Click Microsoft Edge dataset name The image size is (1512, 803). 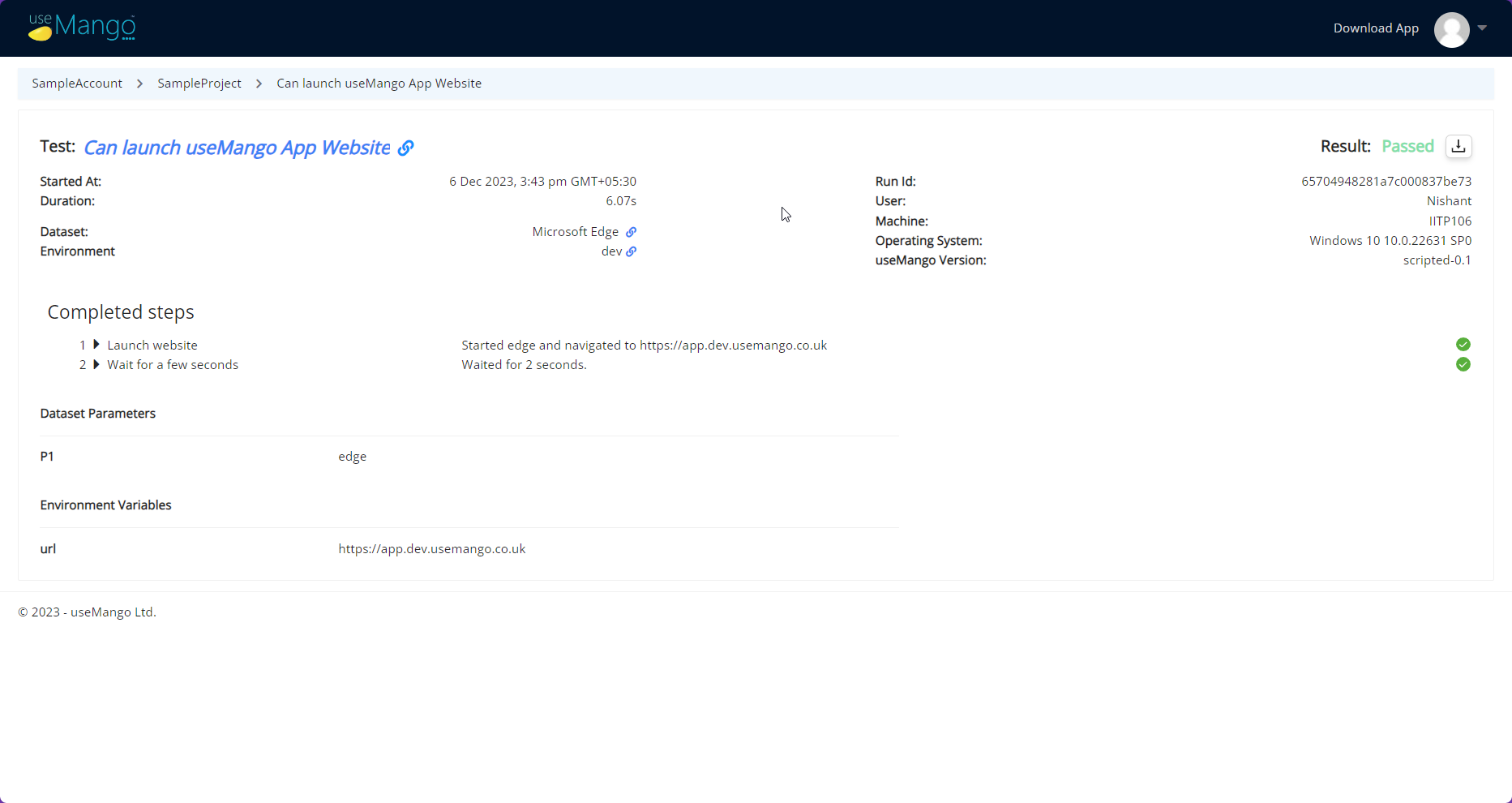(576, 232)
